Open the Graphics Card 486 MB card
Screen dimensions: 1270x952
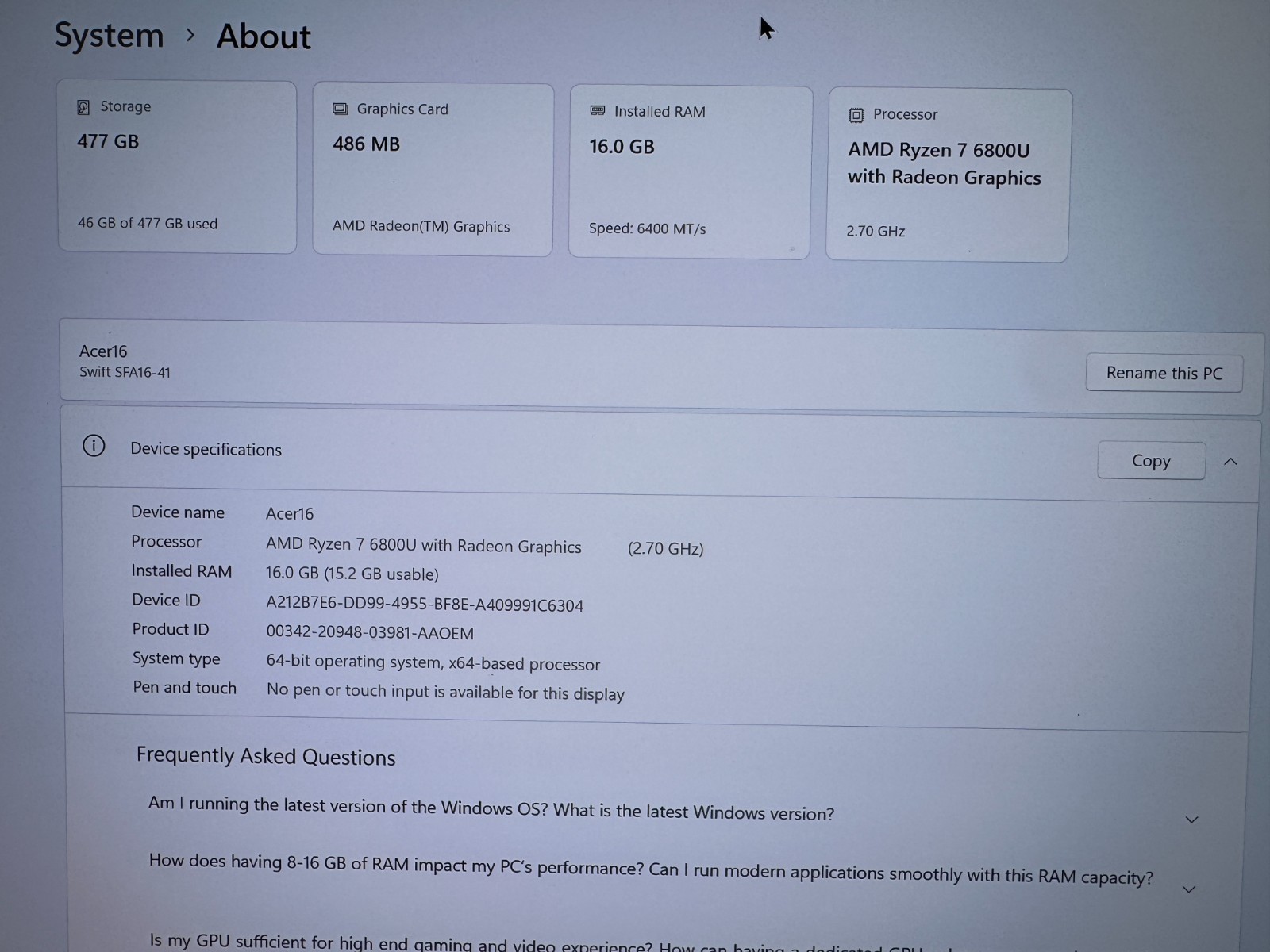click(433, 170)
